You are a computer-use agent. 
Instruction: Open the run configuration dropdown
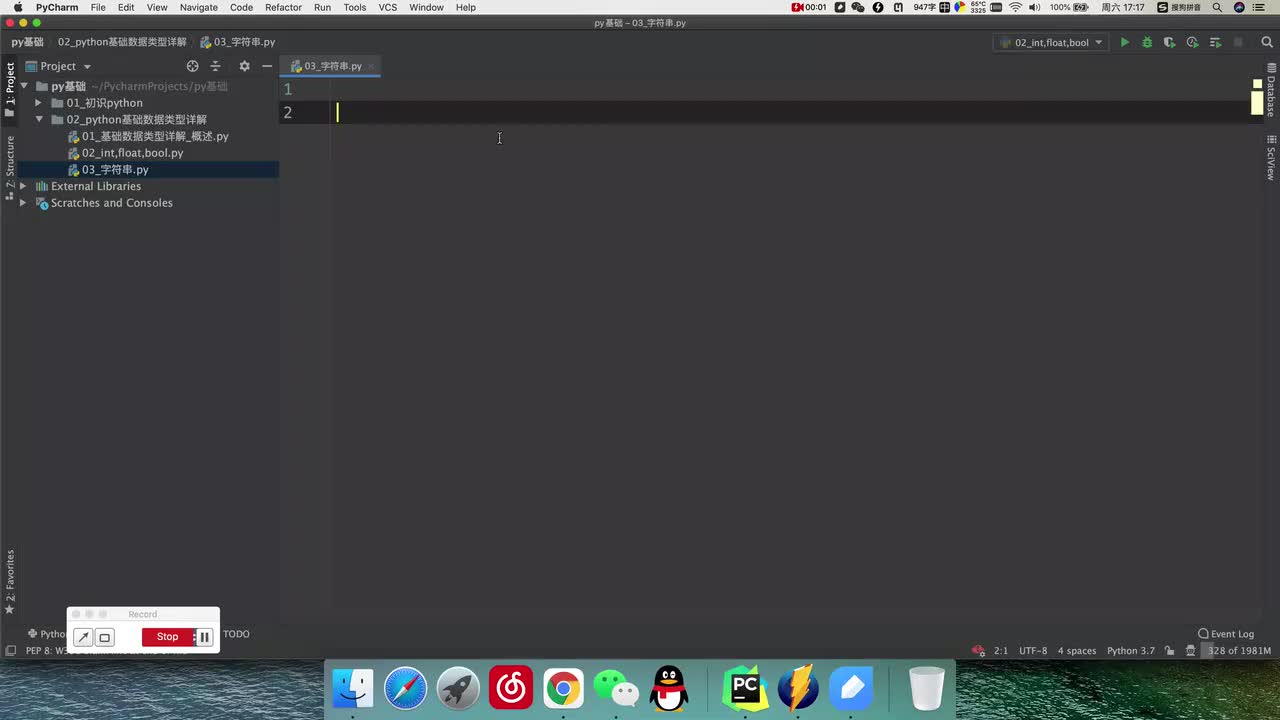[1052, 43]
